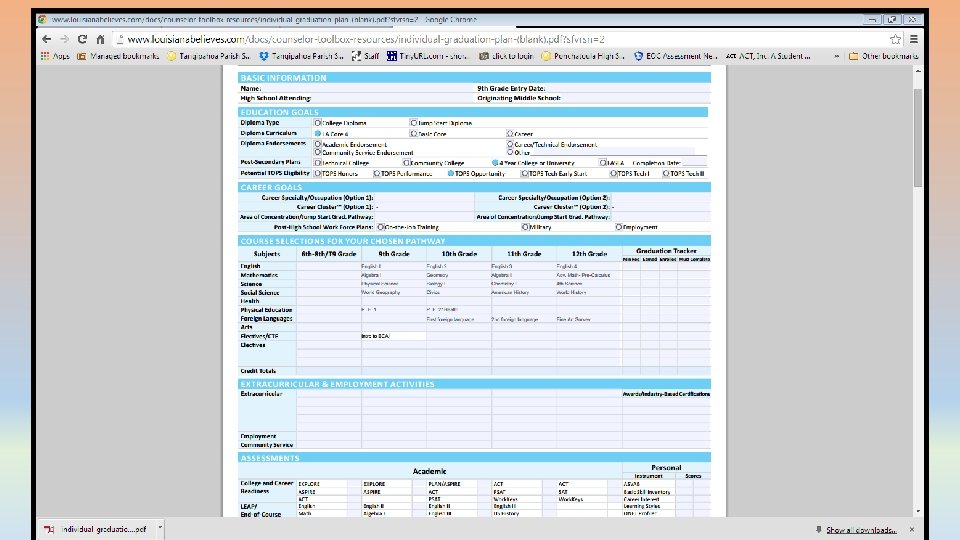Click Show all downloads link

(861, 530)
